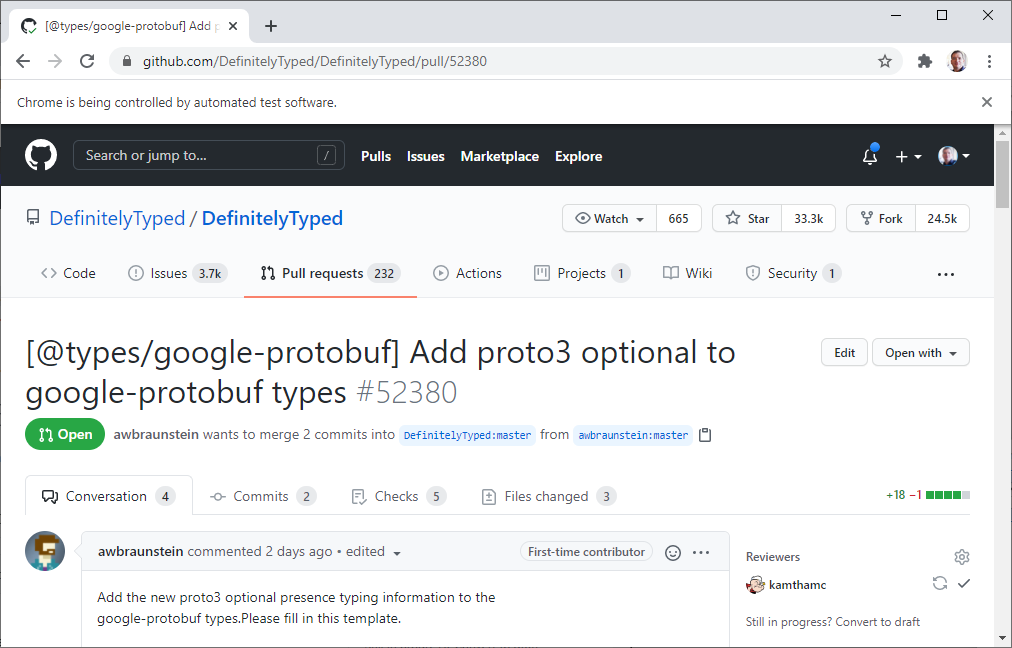Add a reaction with the smiley icon
The height and width of the screenshot is (648, 1012).
click(x=673, y=552)
